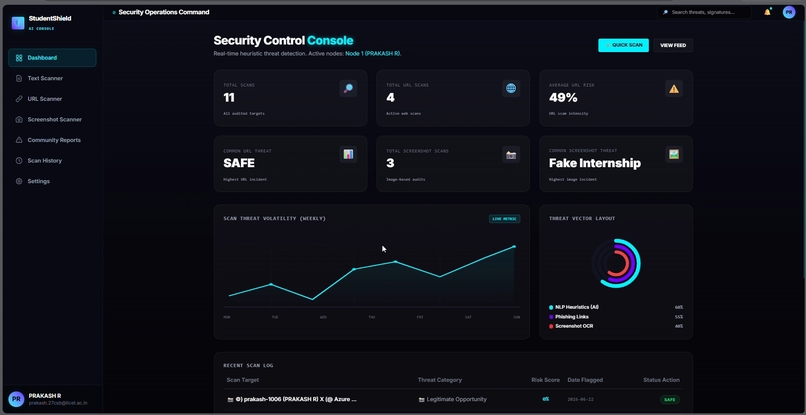This screenshot has height=415, width=806.
Task: Click the Security Operations Command title
Action: tap(164, 12)
